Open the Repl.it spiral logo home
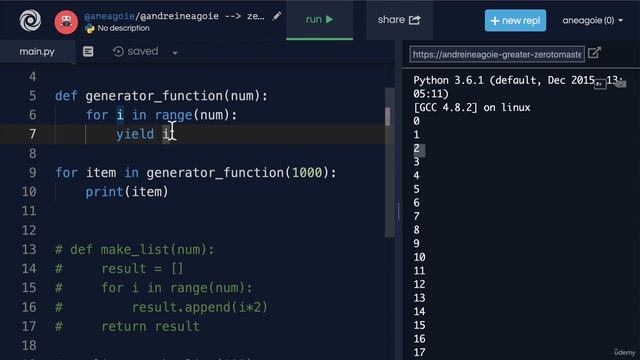 (30, 20)
